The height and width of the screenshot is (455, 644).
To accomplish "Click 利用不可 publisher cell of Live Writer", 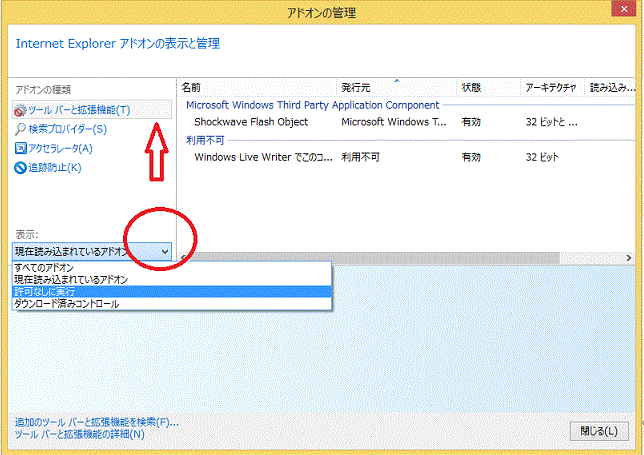I will pos(360,157).
